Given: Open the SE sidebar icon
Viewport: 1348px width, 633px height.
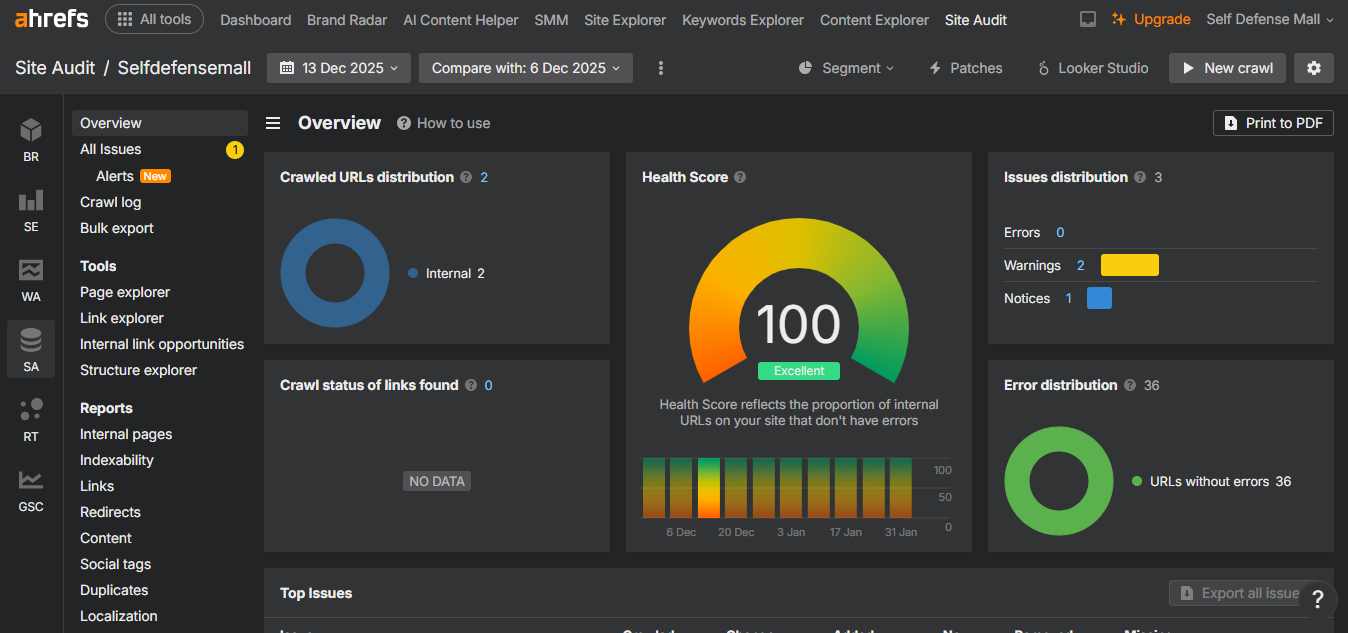Looking at the screenshot, I should click(x=31, y=211).
